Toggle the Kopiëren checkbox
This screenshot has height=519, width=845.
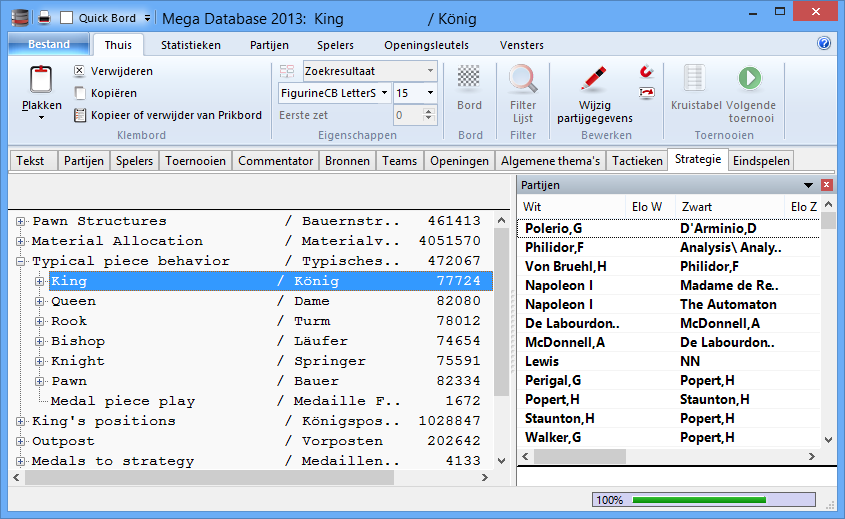point(80,93)
